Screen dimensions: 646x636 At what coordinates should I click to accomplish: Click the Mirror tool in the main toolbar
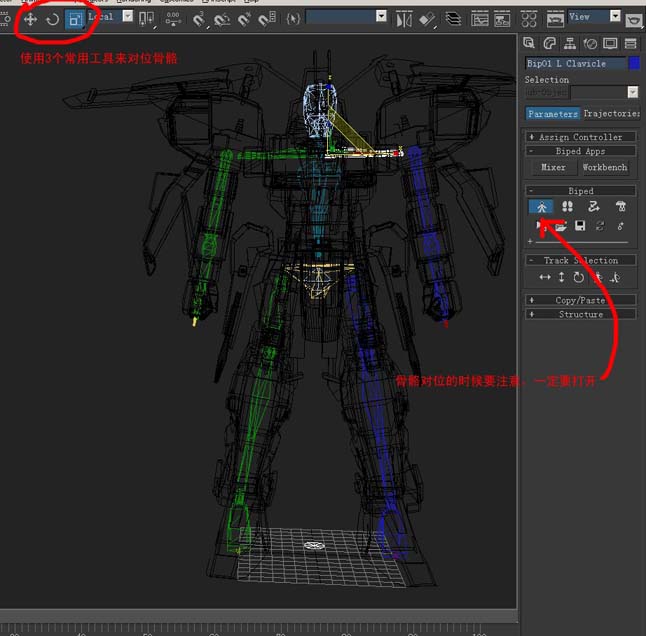(403, 18)
